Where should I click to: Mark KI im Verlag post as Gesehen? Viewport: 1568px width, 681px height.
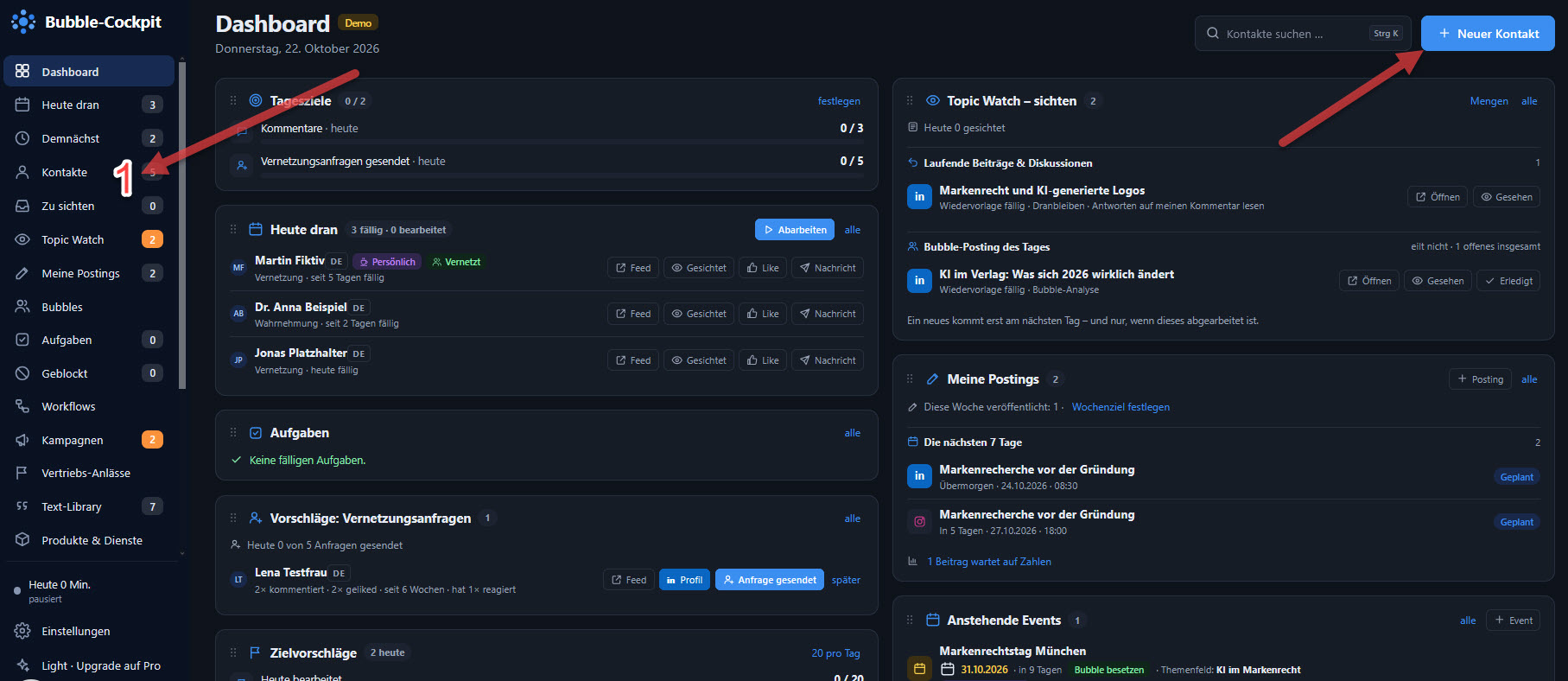point(1438,281)
